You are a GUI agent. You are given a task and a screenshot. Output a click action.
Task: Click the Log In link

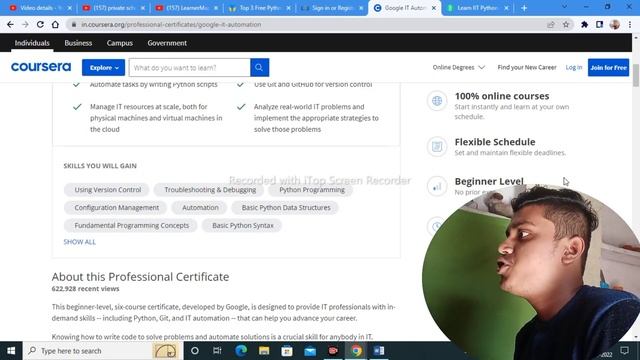tap(573, 67)
